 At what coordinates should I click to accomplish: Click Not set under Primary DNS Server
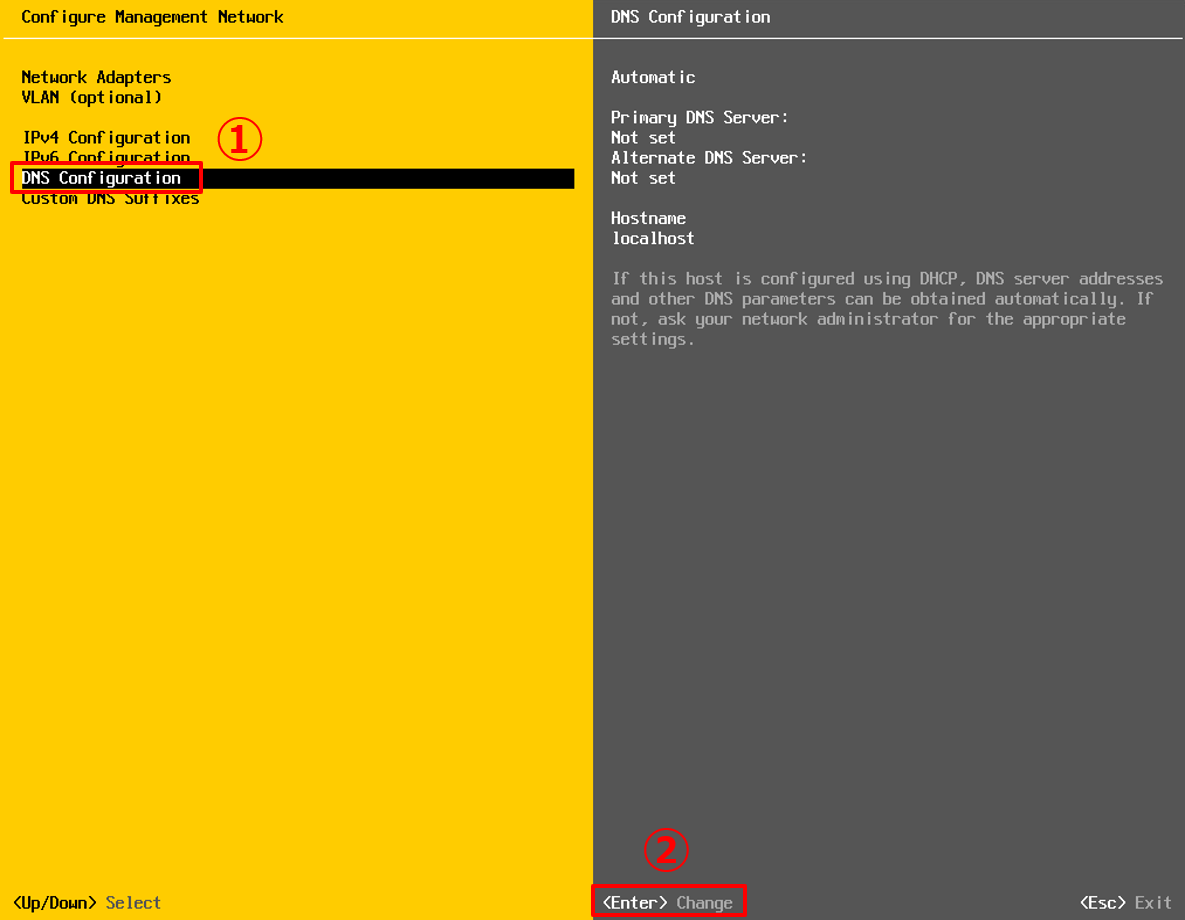(x=643, y=138)
